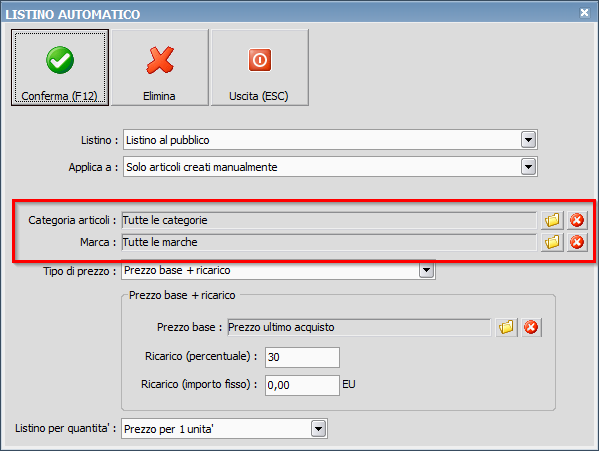Click the Uscita (ESC) power icon button
The height and width of the screenshot is (451, 599).
[260, 68]
